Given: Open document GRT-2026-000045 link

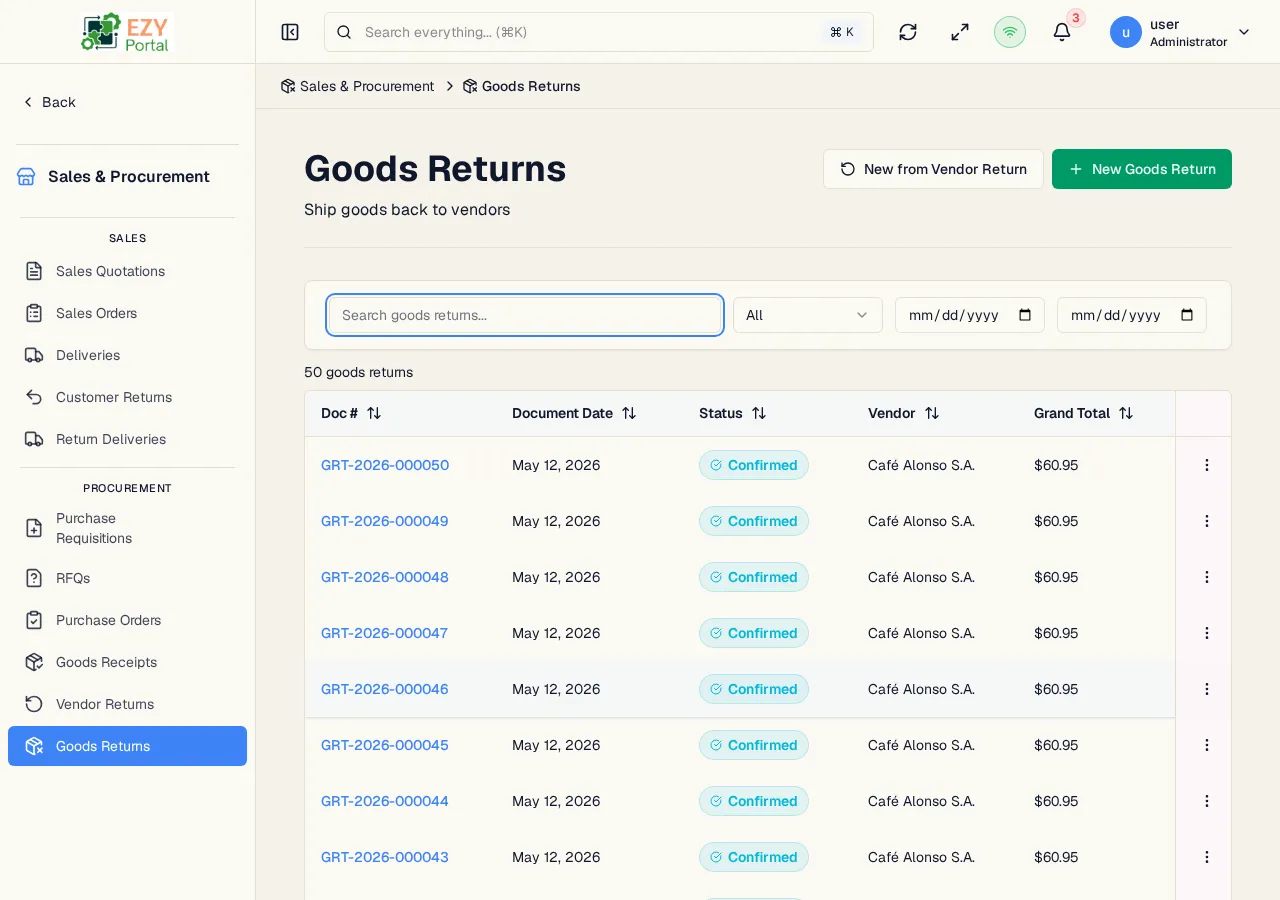Looking at the screenshot, I should tap(385, 745).
